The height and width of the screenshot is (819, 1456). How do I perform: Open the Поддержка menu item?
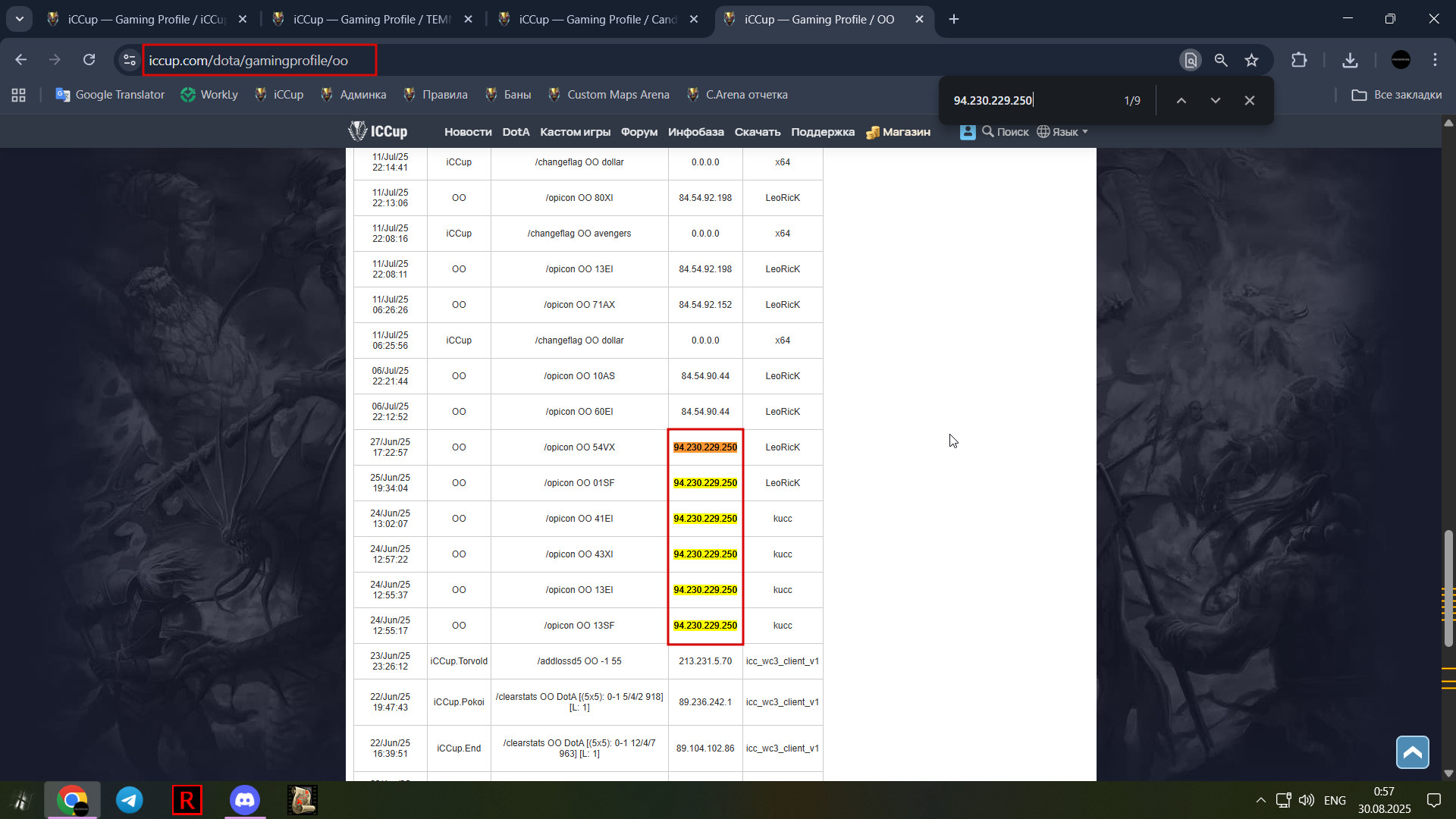point(823,131)
